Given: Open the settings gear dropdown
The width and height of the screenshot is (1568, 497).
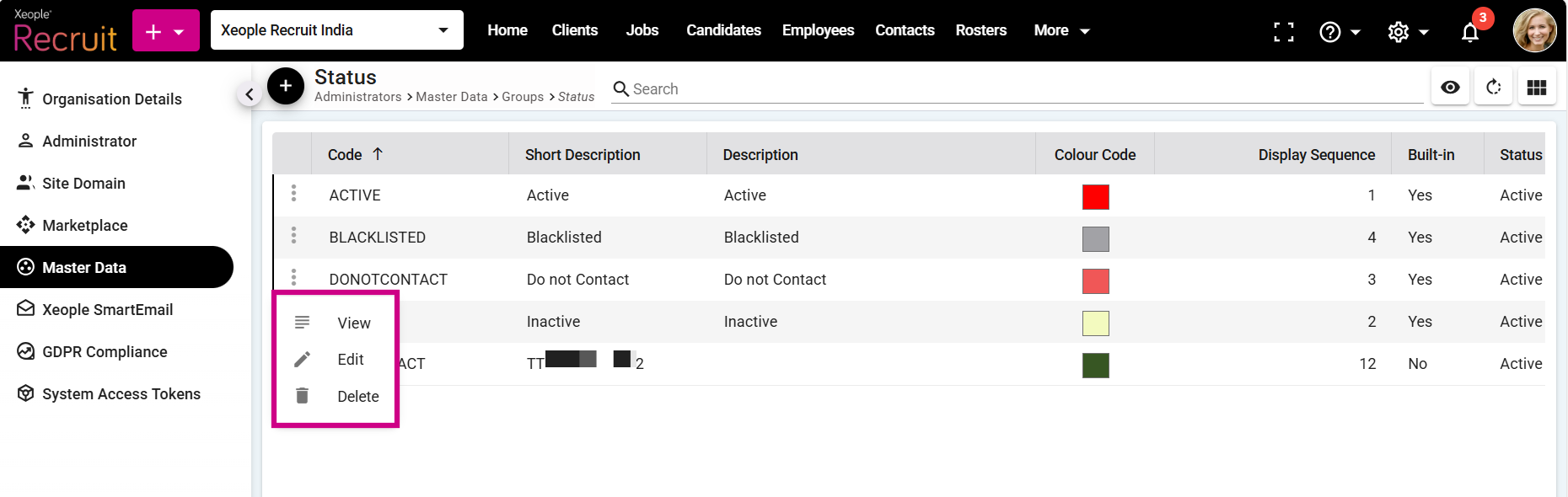Looking at the screenshot, I should click(1408, 32).
